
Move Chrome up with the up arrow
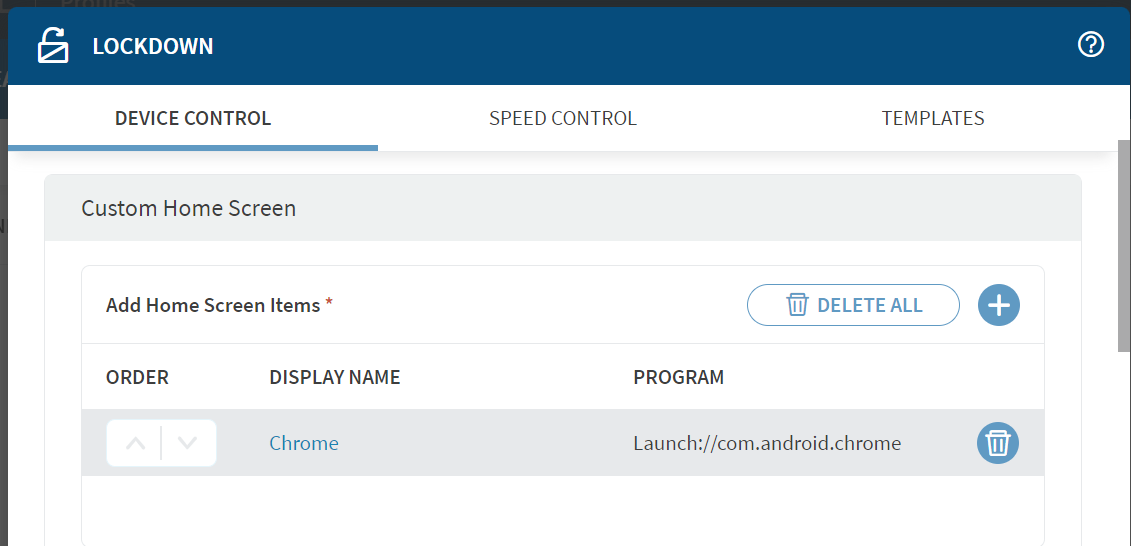click(135, 443)
